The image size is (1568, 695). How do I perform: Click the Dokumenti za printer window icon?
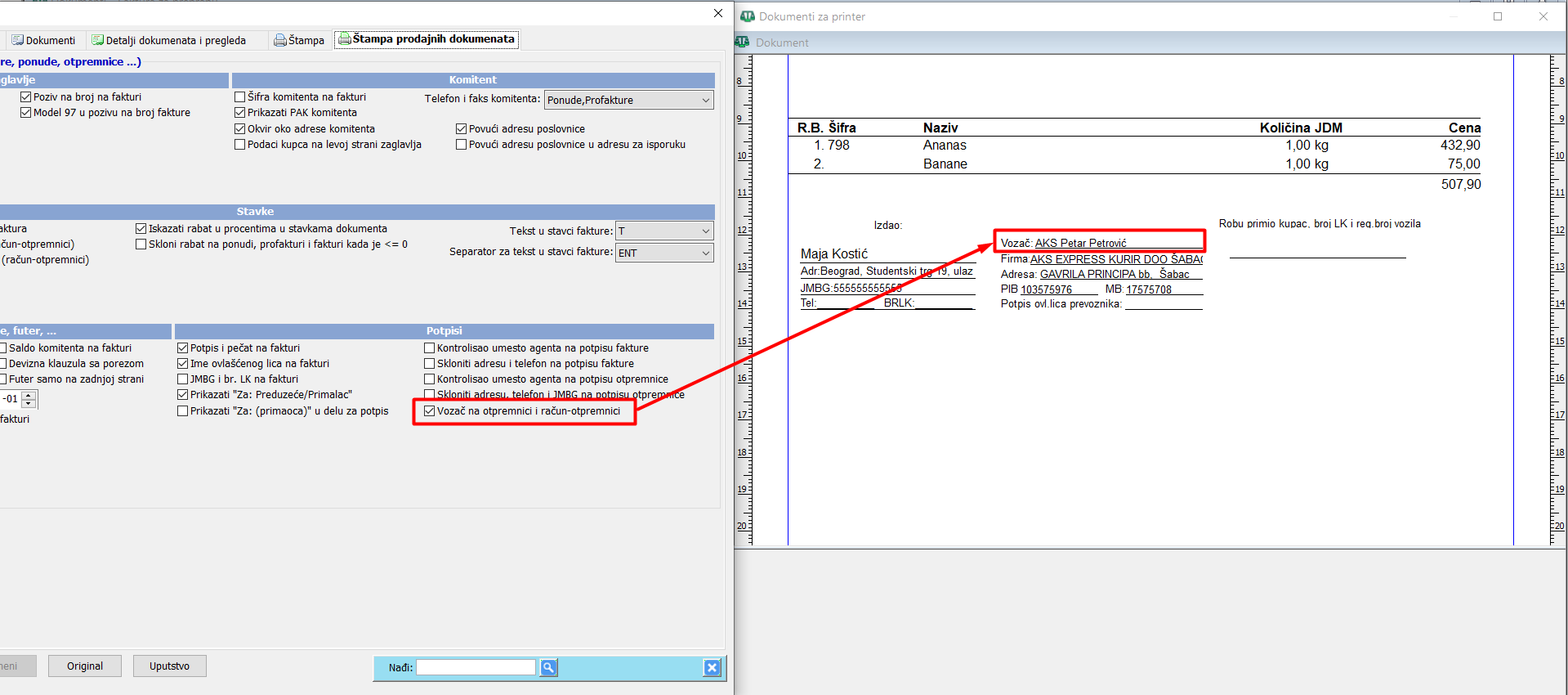(747, 16)
